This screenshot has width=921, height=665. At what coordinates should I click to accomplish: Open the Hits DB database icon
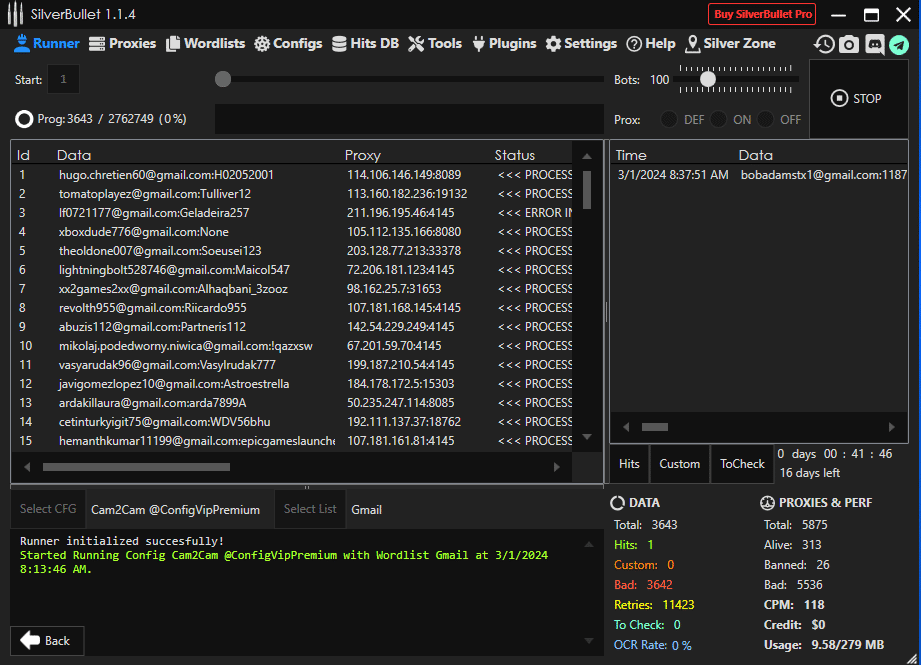click(x=340, y=44)
